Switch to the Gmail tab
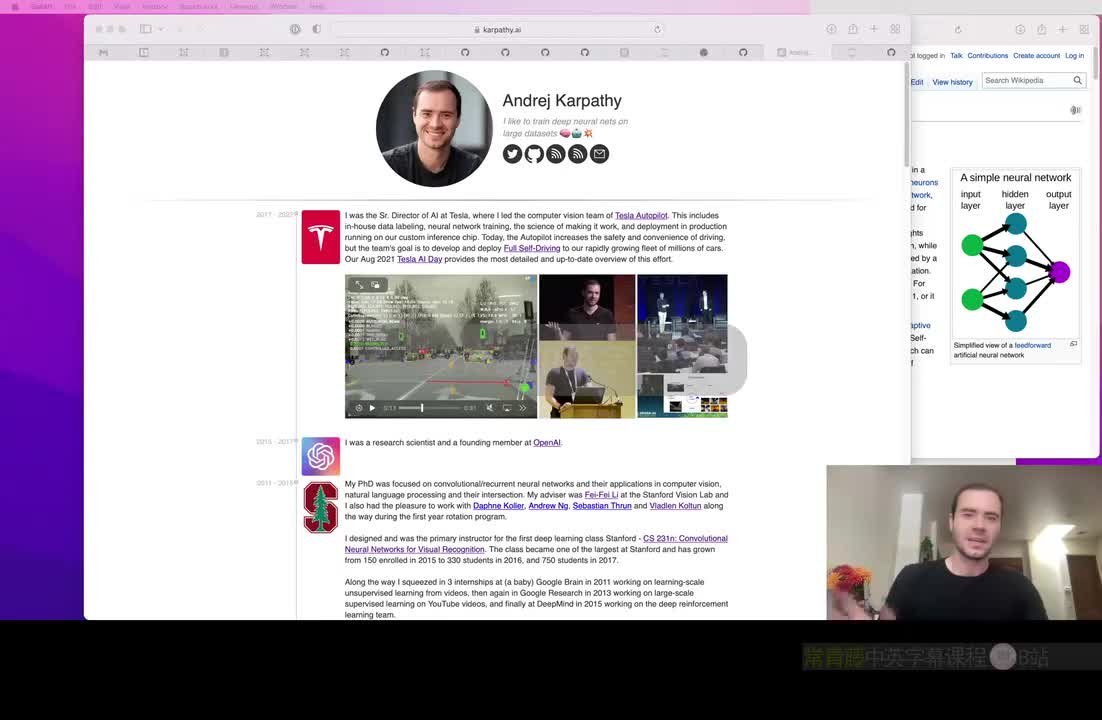The image size is (1102, 720). pyautogui.click(x=103, y=53)
